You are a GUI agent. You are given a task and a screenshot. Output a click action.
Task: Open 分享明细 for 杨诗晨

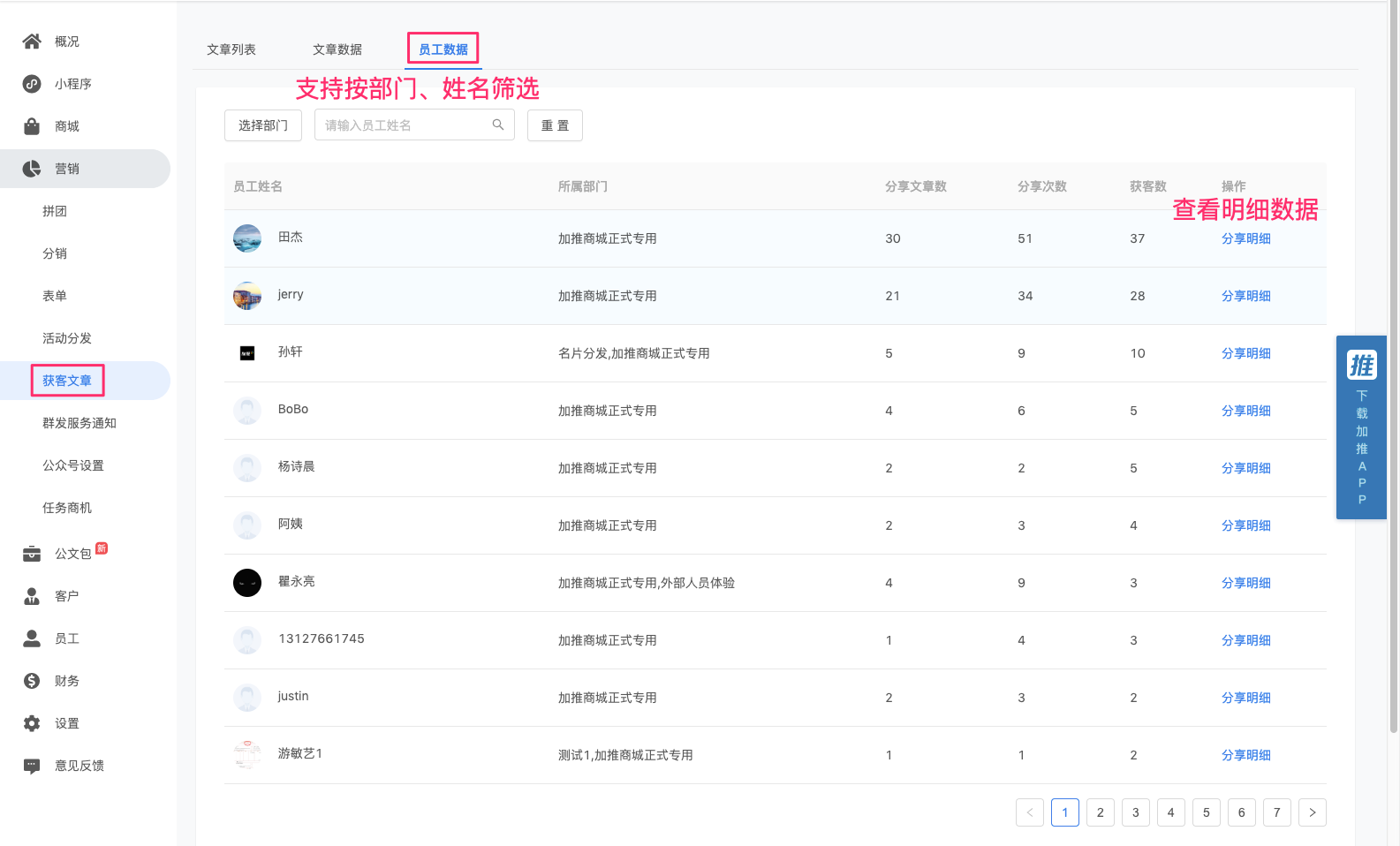coord(1245,468)
